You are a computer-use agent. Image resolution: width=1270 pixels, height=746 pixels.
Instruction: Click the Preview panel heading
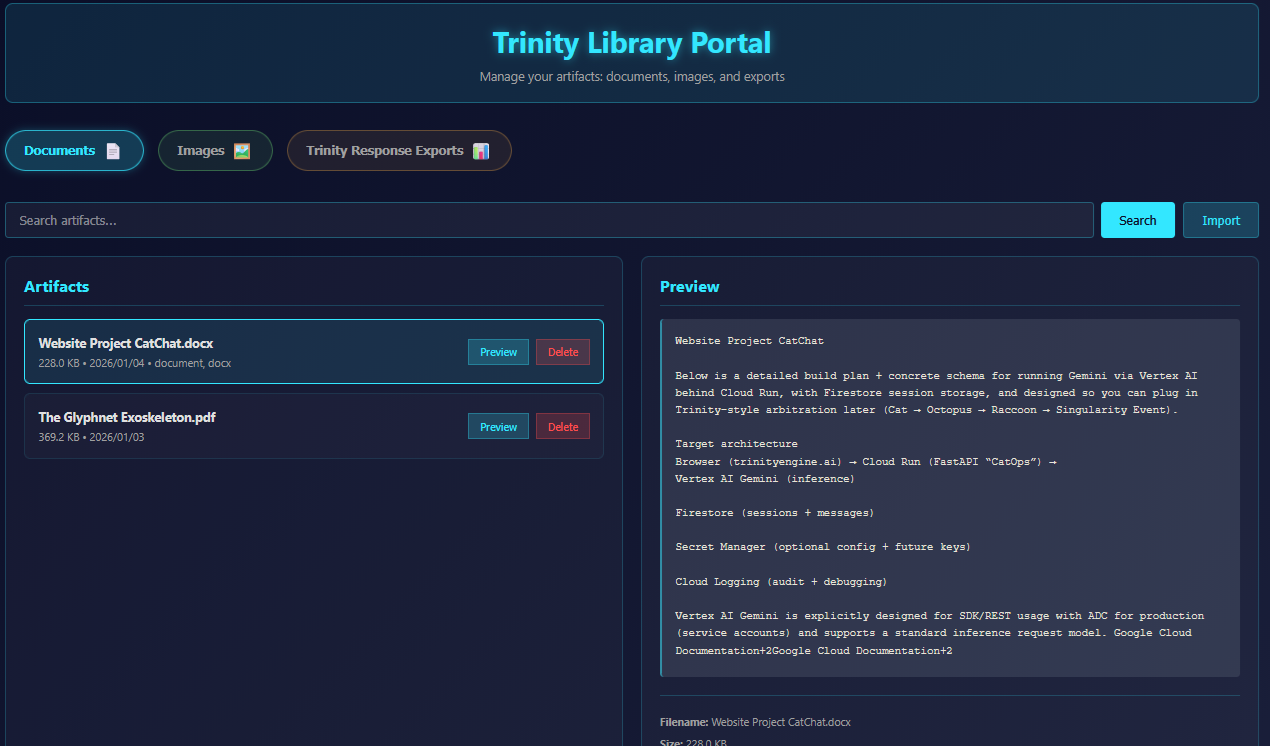(x=689, y=286)
